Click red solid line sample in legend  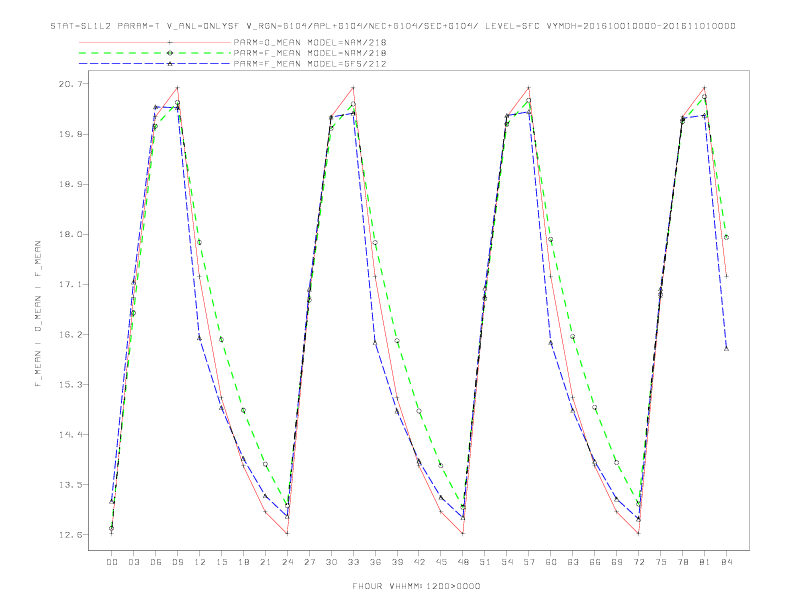coord(155,42)
